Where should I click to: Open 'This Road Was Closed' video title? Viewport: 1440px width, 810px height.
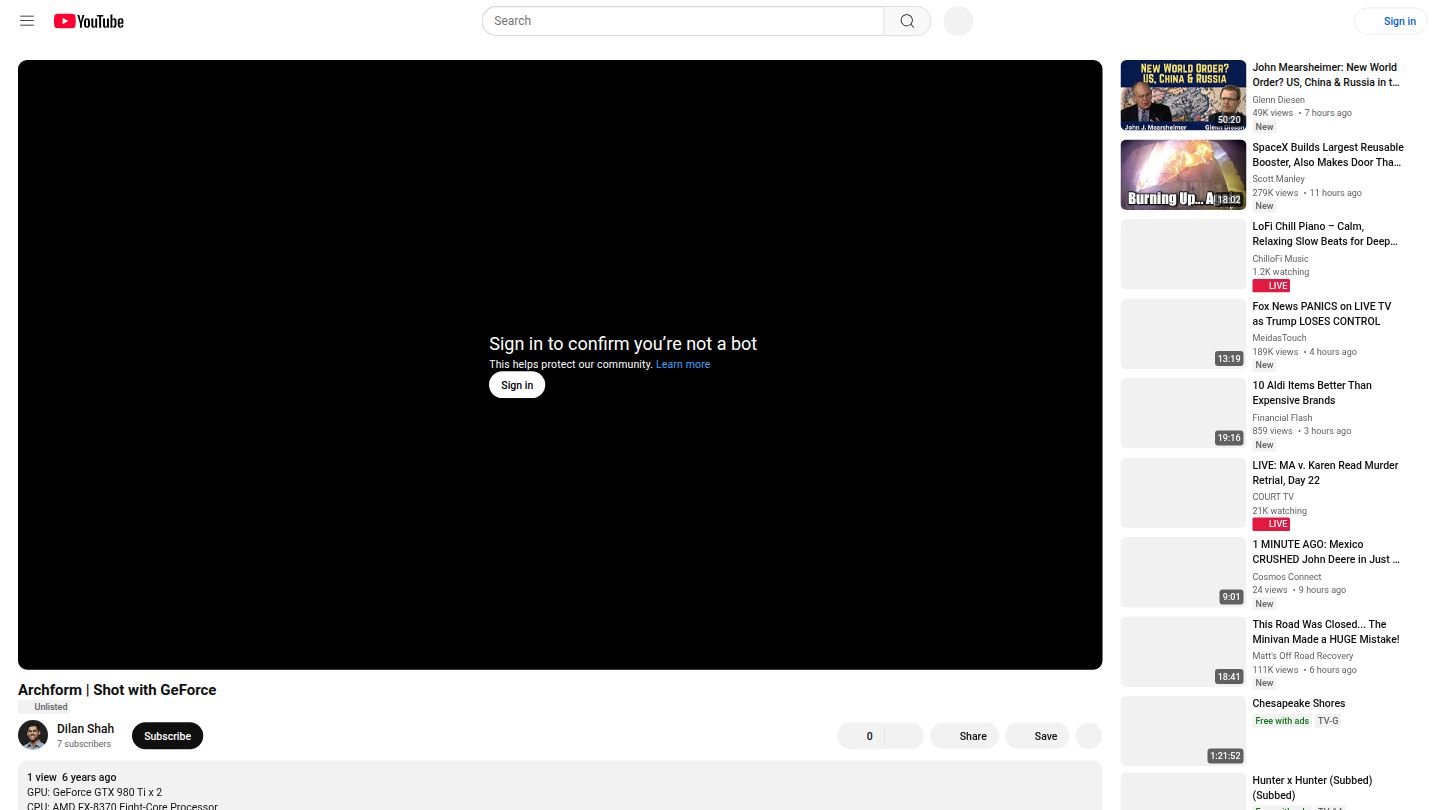[x=1325, y=632]
